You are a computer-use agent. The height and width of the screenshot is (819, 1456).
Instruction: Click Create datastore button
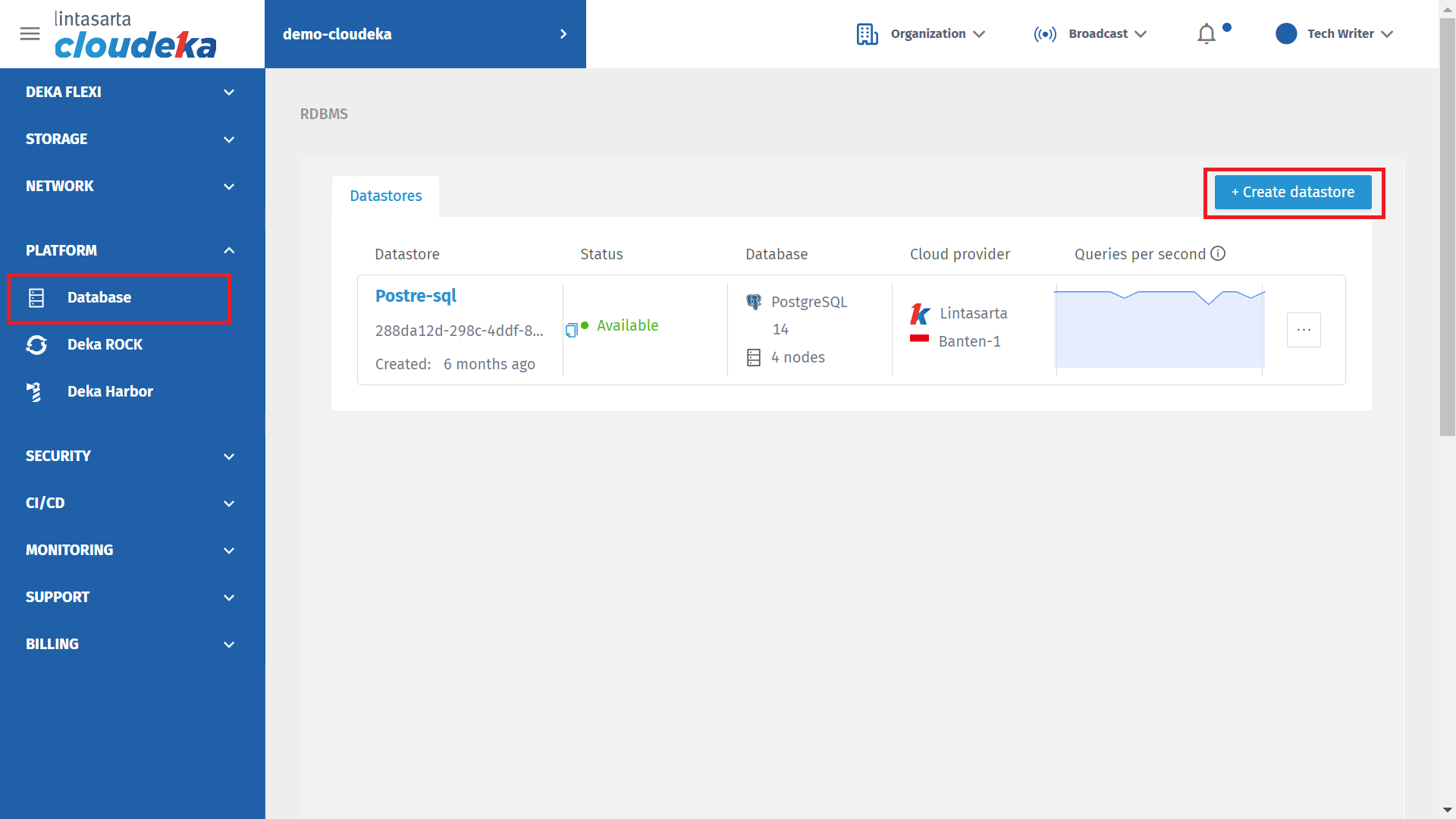coord(1293,193)
